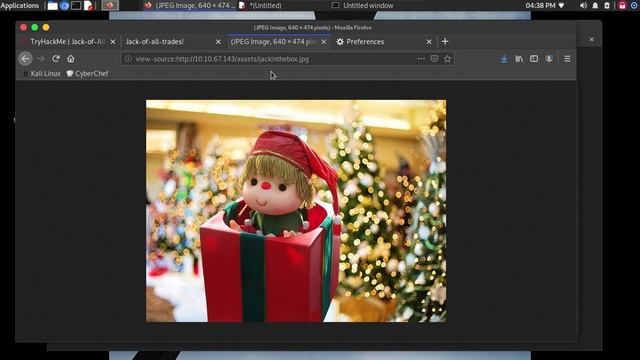The height and width of the screenshot is (360, 640).
Task: Open the Firefox hamburger menu
Action: pyautogui.click(x=567, y=59)
